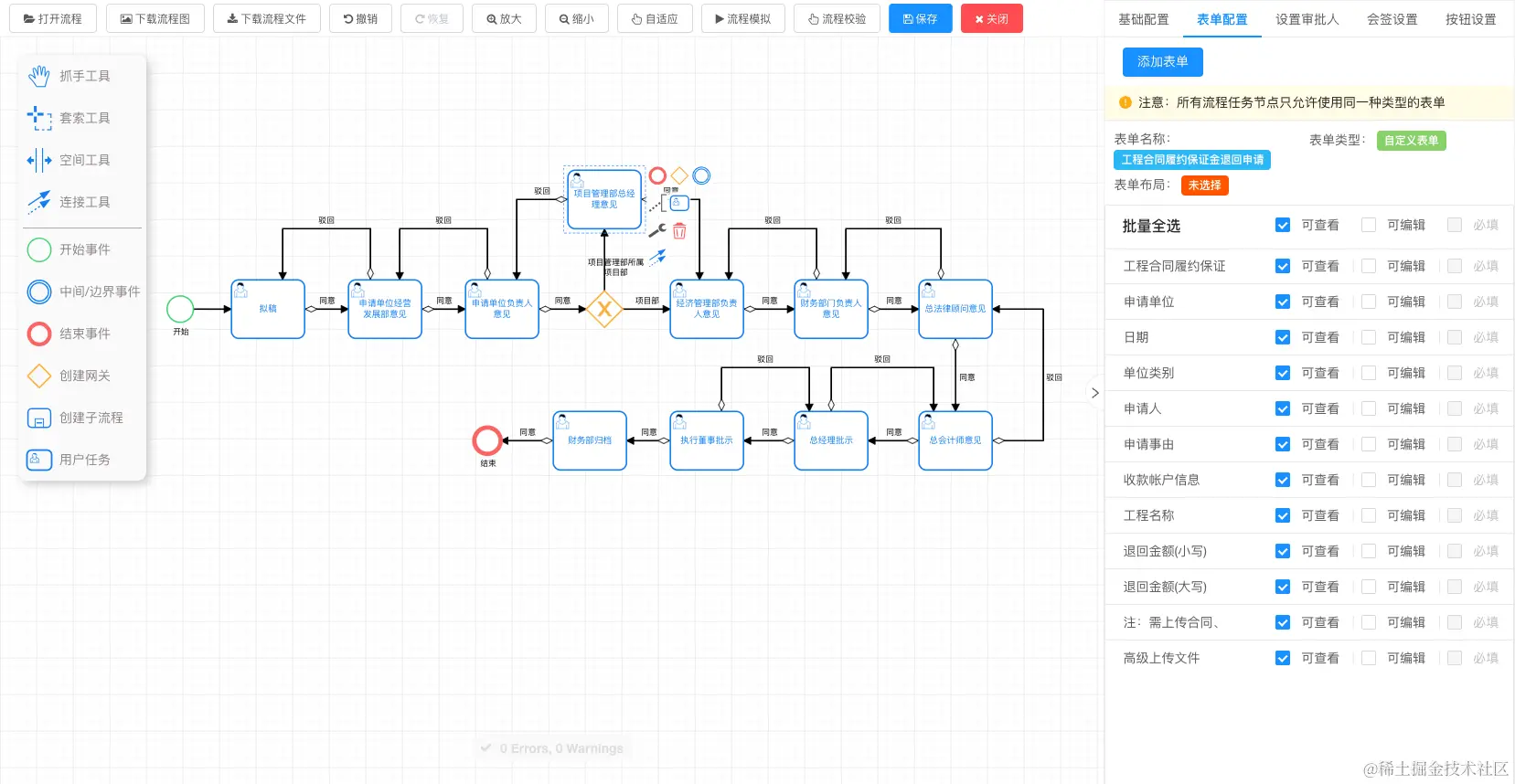Click the 自定义表单 type tag
This screenshot has height=784, width=1515.
[x=1411, y=141]
